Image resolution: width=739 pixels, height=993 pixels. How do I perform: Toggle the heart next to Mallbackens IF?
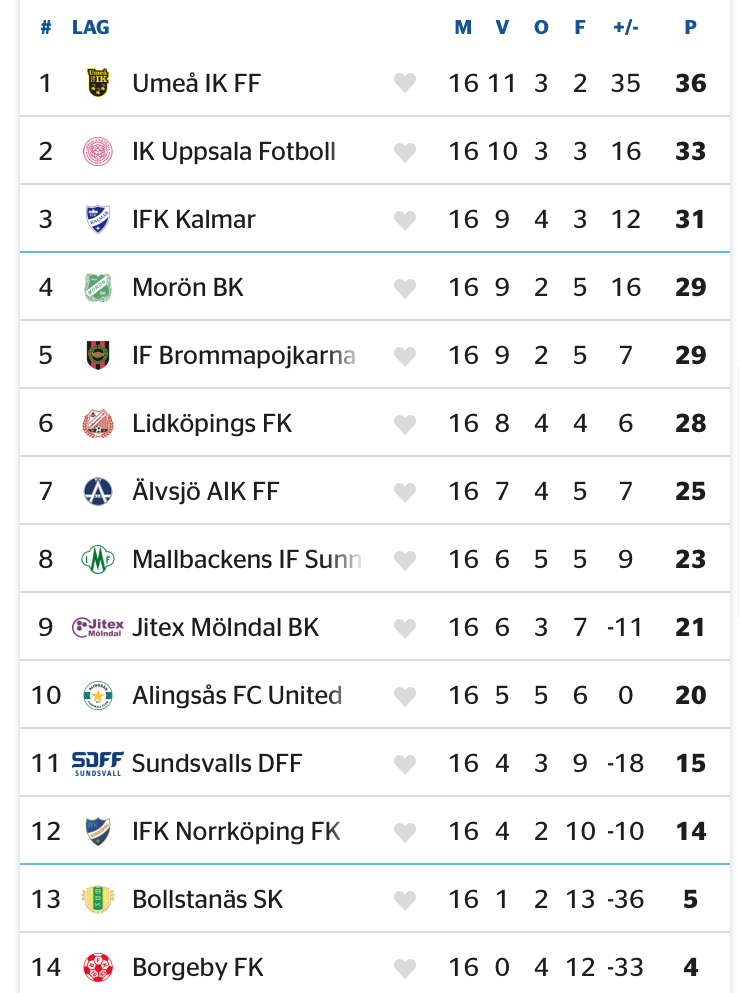pos(404,560)
